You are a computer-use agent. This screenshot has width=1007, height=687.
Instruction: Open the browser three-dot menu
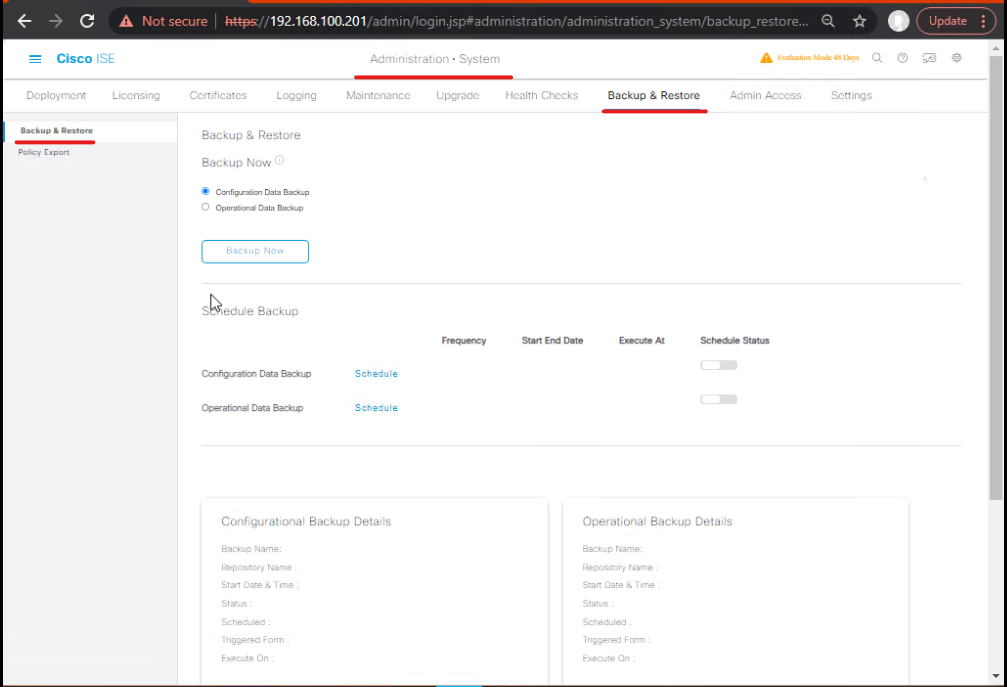[x=983, y=21]
